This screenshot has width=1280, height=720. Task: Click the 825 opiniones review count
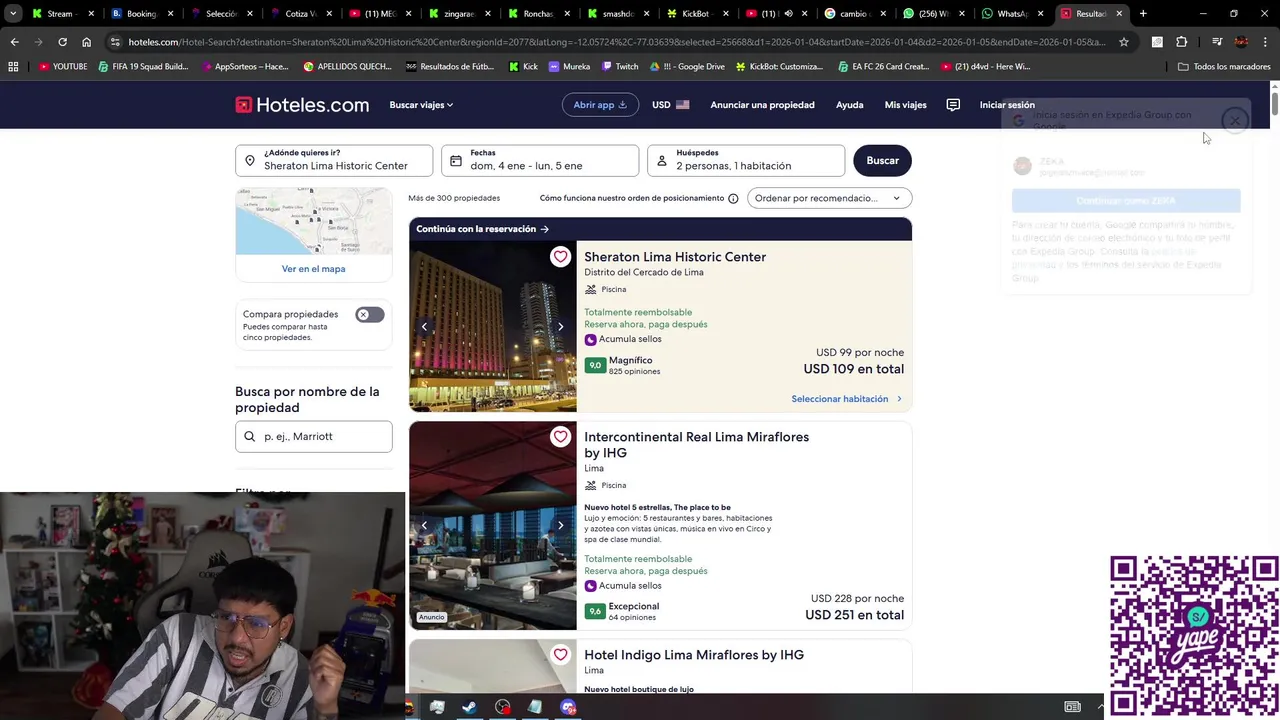coord(634,371)
